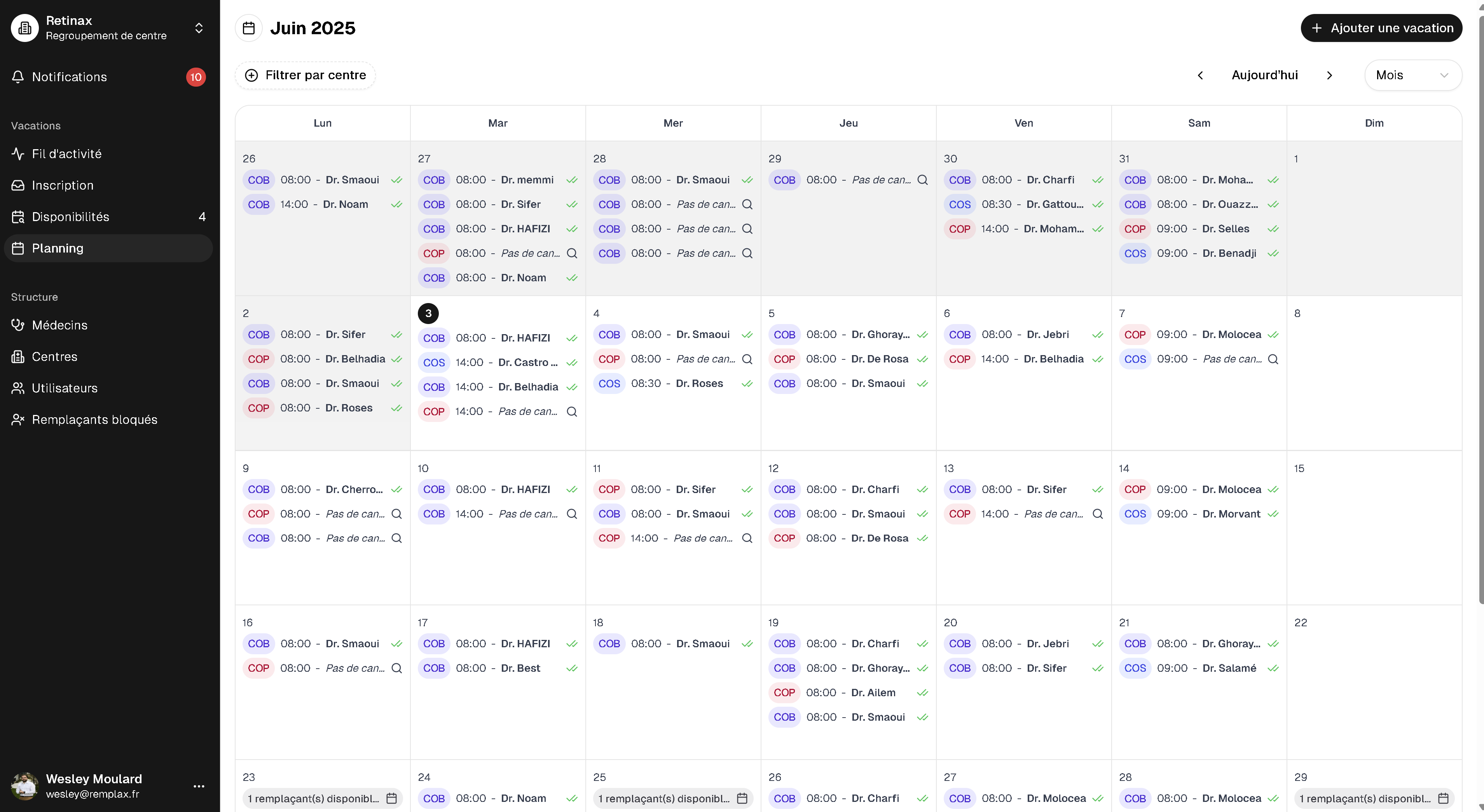Go to previous month with left chevron
The image size is (1484, 812).
(x=1200, y=75)
